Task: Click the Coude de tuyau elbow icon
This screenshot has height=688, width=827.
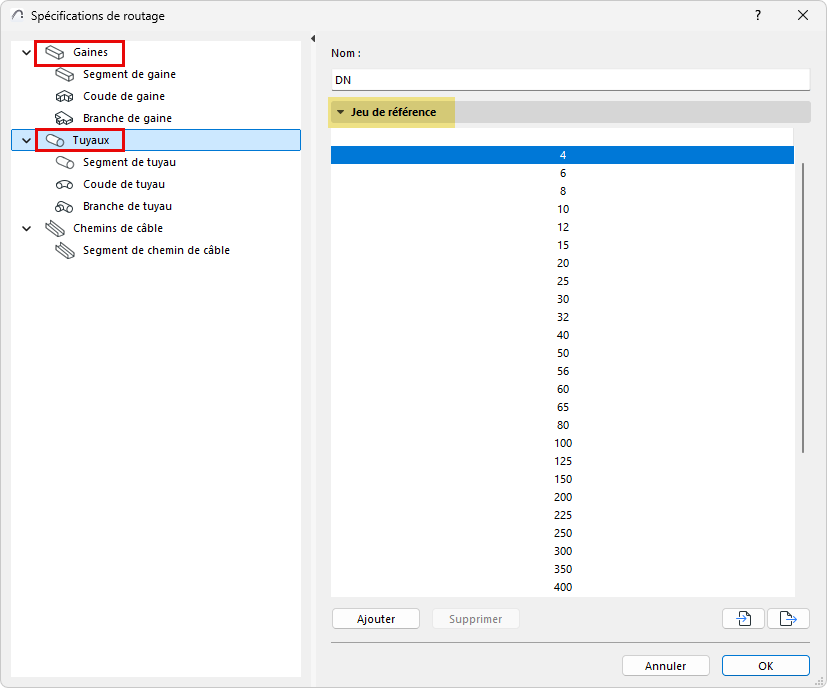Action: click(64, 185)
